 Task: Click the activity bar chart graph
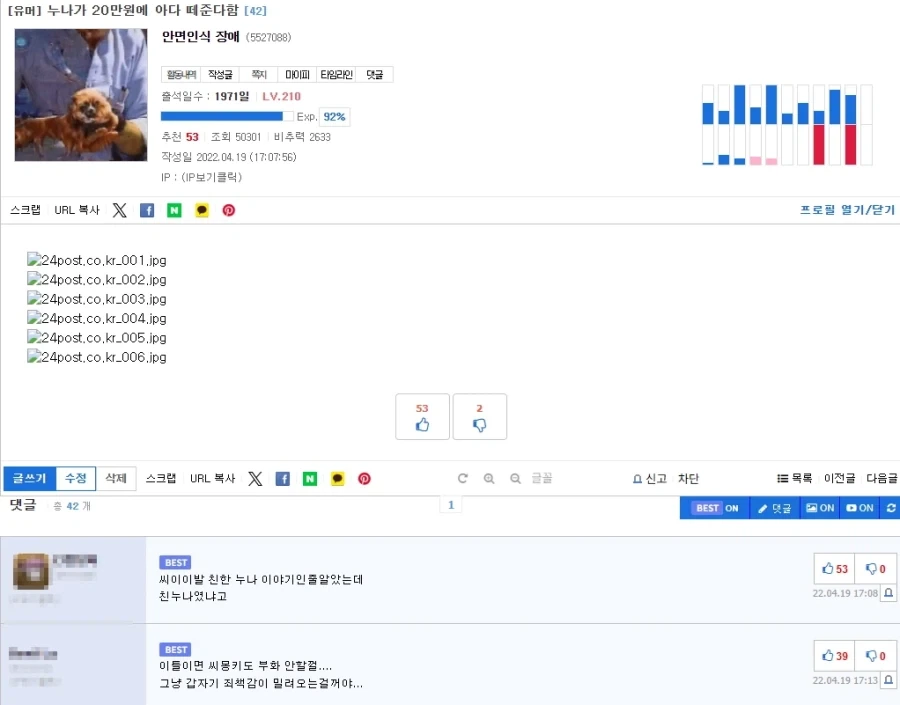click(787, 125)
